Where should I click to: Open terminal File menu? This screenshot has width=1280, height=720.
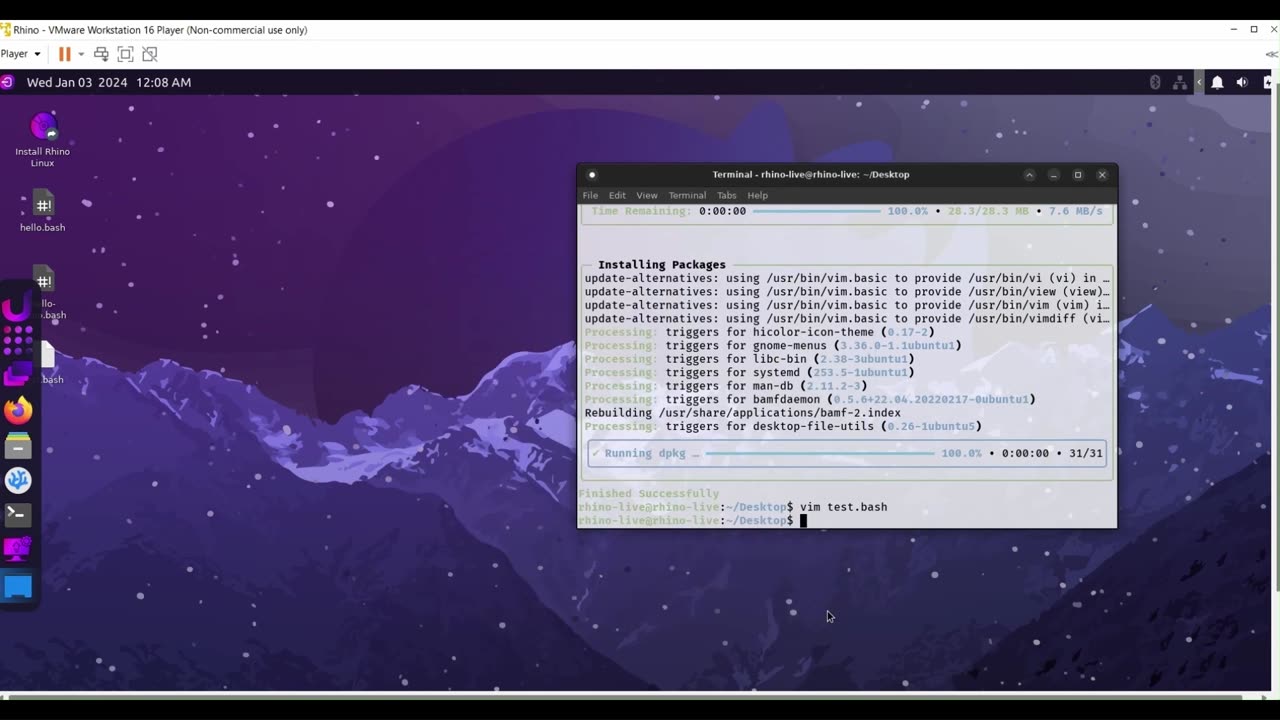pyautogui.click(x=590, y=195)
